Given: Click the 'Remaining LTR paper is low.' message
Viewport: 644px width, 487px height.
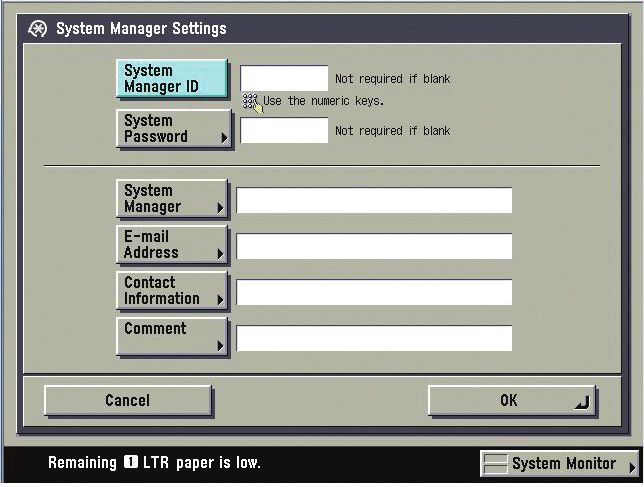Looking at the screenshot, I should 154,463.
